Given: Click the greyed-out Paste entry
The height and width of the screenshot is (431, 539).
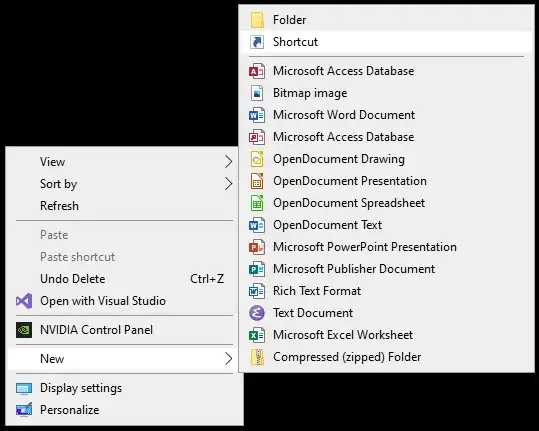Looking at the screenshot, I should pyautogui.click(x=124, y=235).
